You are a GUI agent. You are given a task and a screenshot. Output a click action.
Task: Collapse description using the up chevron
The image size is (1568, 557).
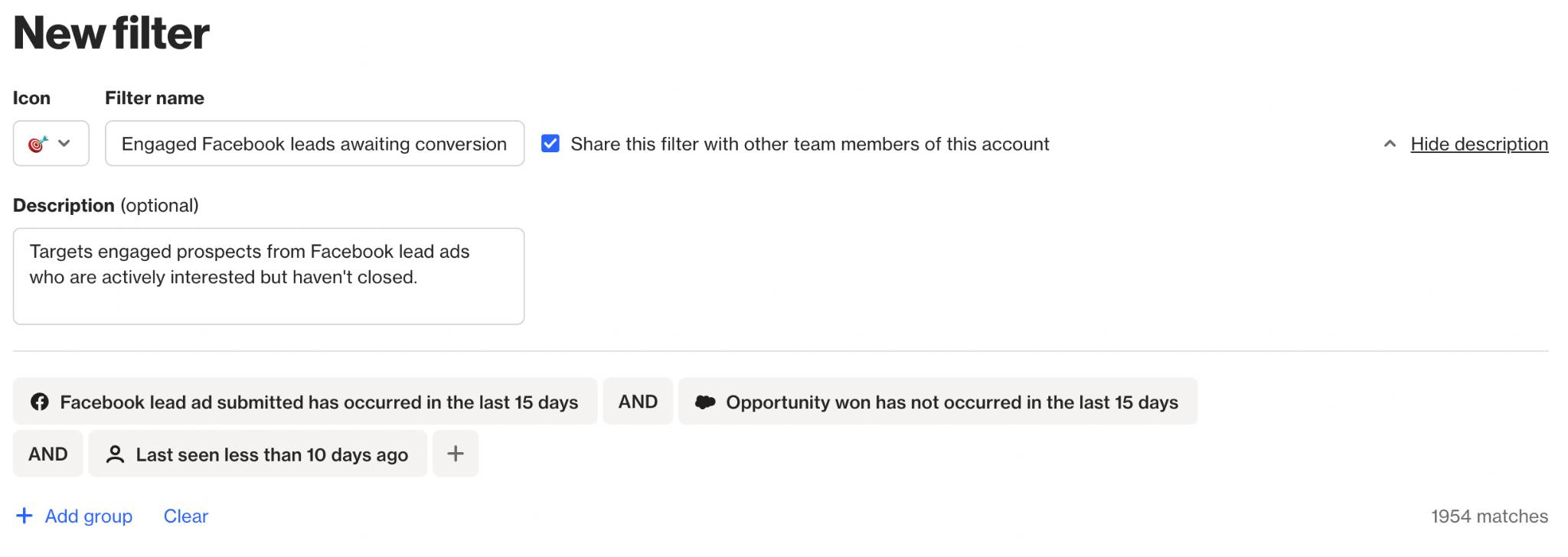1390,144
